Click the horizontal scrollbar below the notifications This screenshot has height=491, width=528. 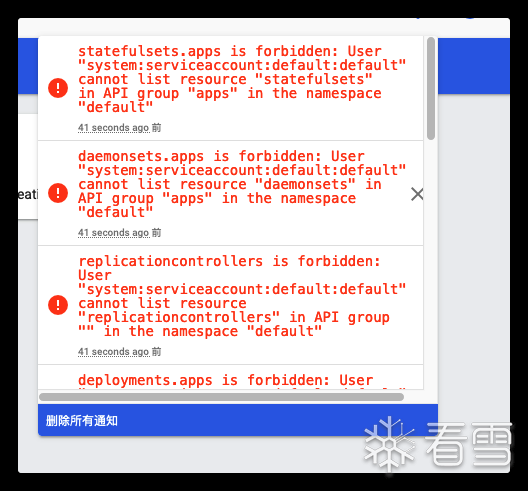221,397
